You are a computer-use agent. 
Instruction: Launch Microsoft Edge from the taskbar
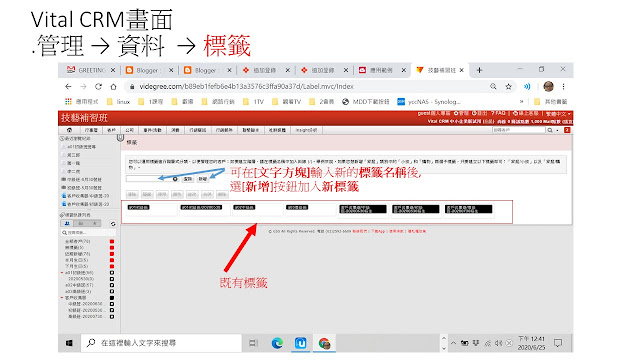277,343
